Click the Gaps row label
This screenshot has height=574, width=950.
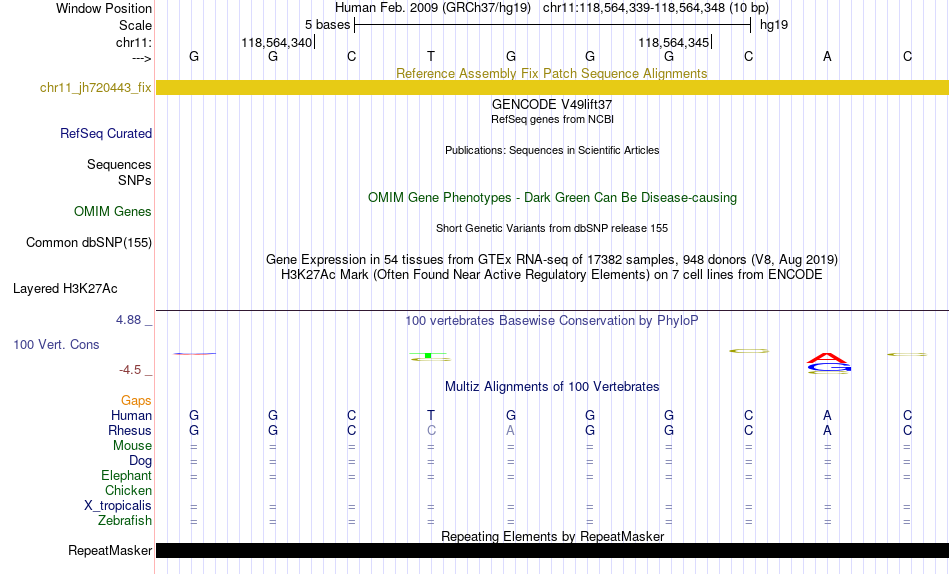point(136,400)
